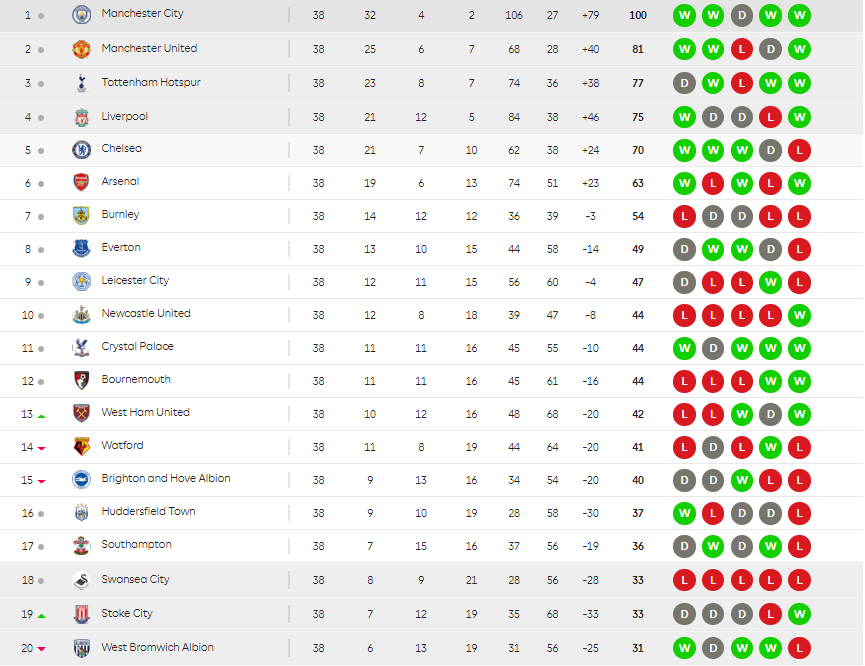Select the Huddersfield Town table row name
The width and height of the screenshot is (865, 666).
(148, 512)
